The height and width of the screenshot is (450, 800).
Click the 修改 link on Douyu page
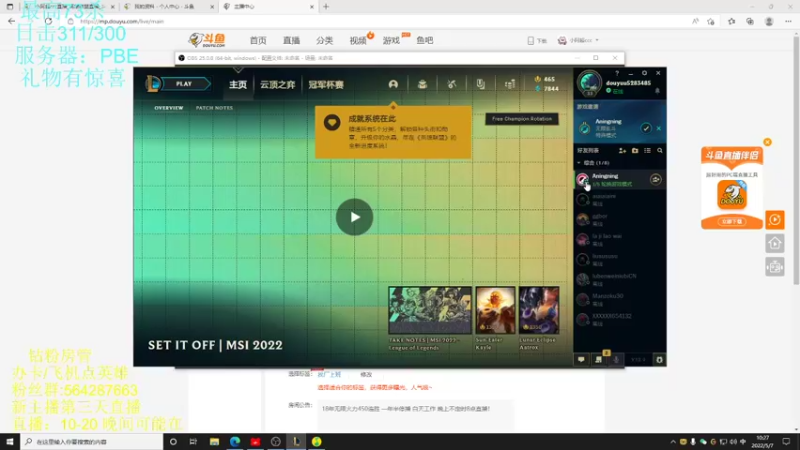[366, 374]
